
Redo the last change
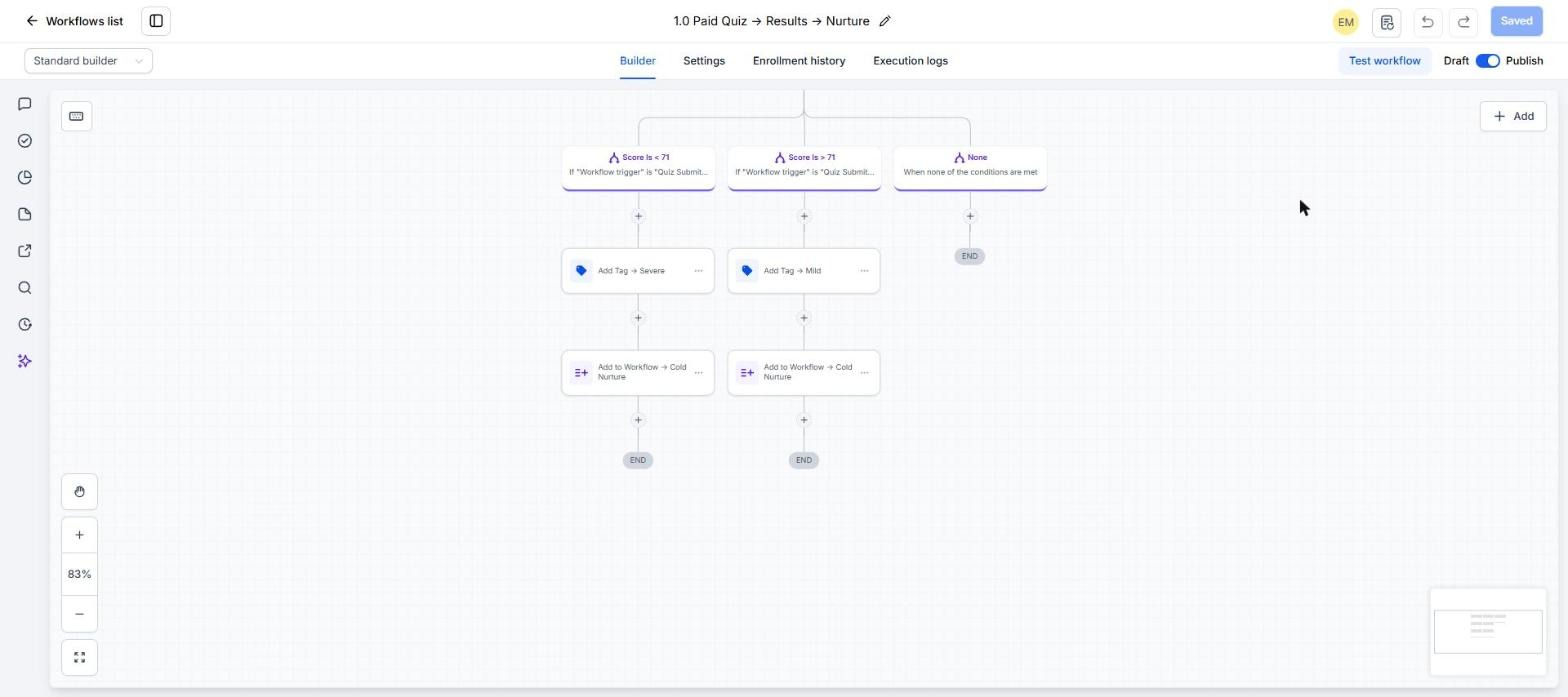tap(1464, 22)
